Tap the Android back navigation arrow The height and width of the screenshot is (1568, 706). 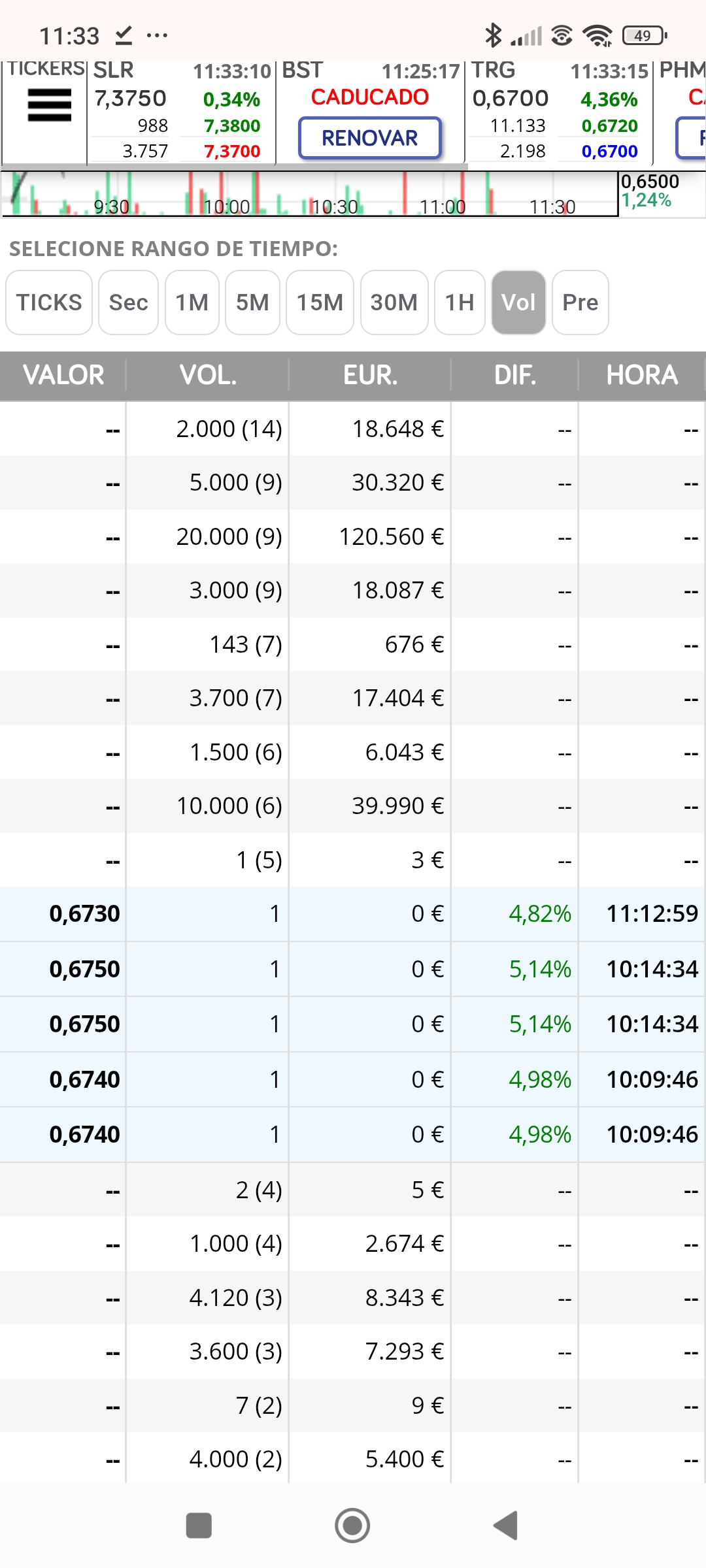point(505,1526)
